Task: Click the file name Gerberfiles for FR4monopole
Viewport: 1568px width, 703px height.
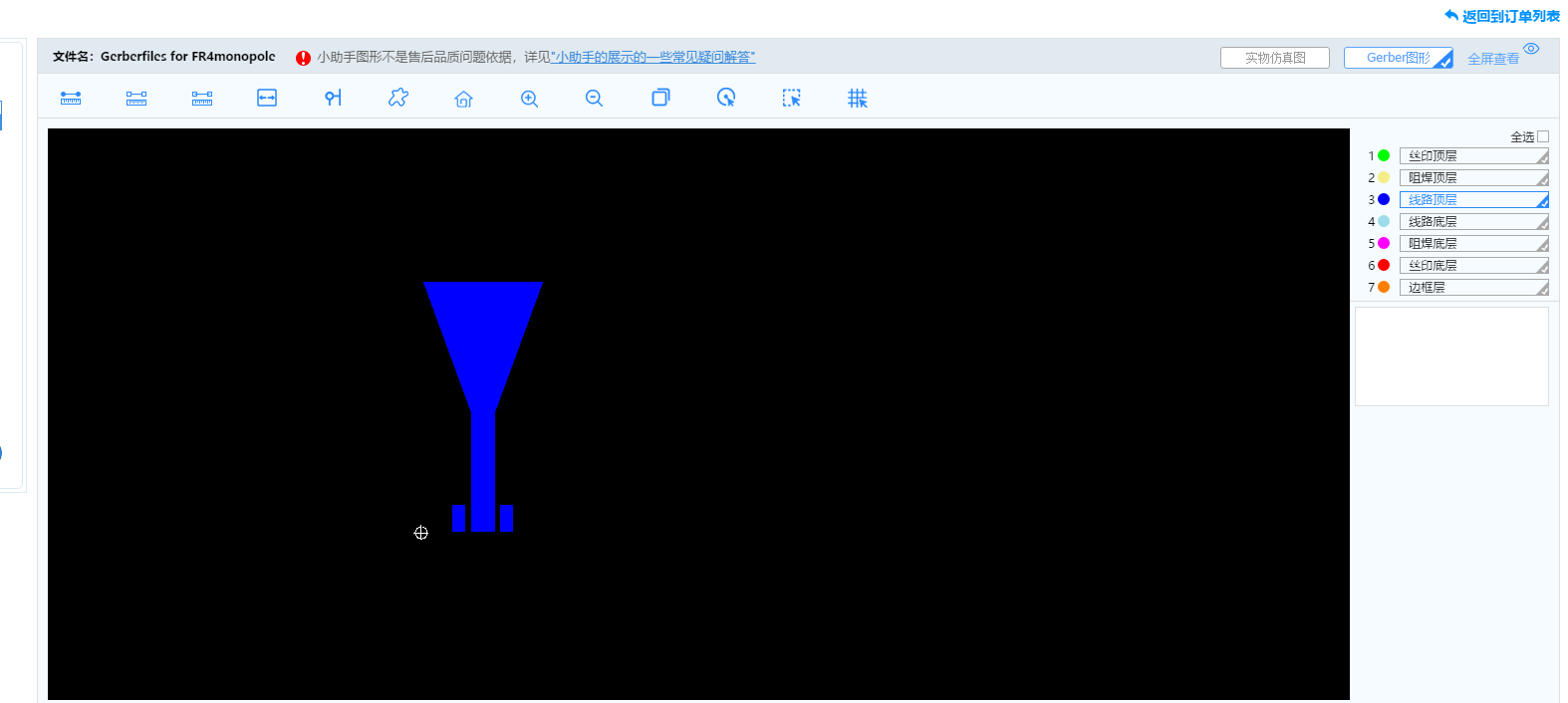Action: point(188,57)
